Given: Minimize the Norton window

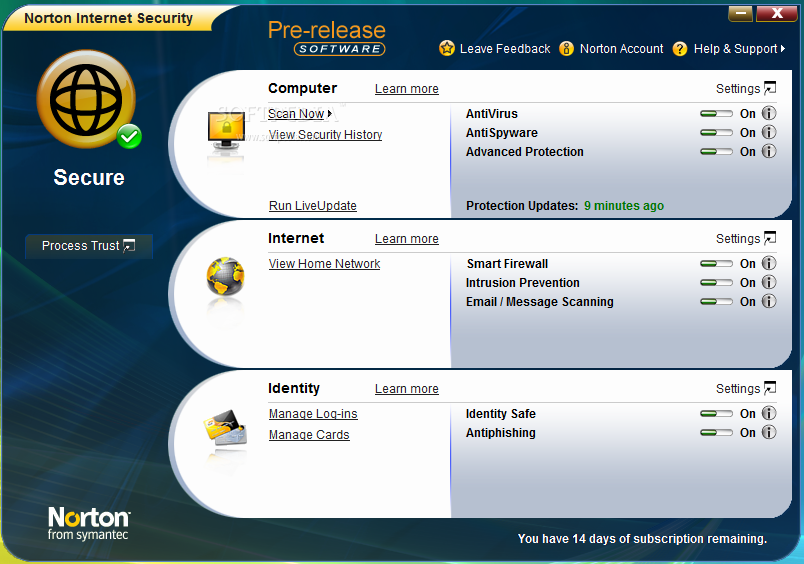Looking at the screenshot, I should tap(740, 14).
